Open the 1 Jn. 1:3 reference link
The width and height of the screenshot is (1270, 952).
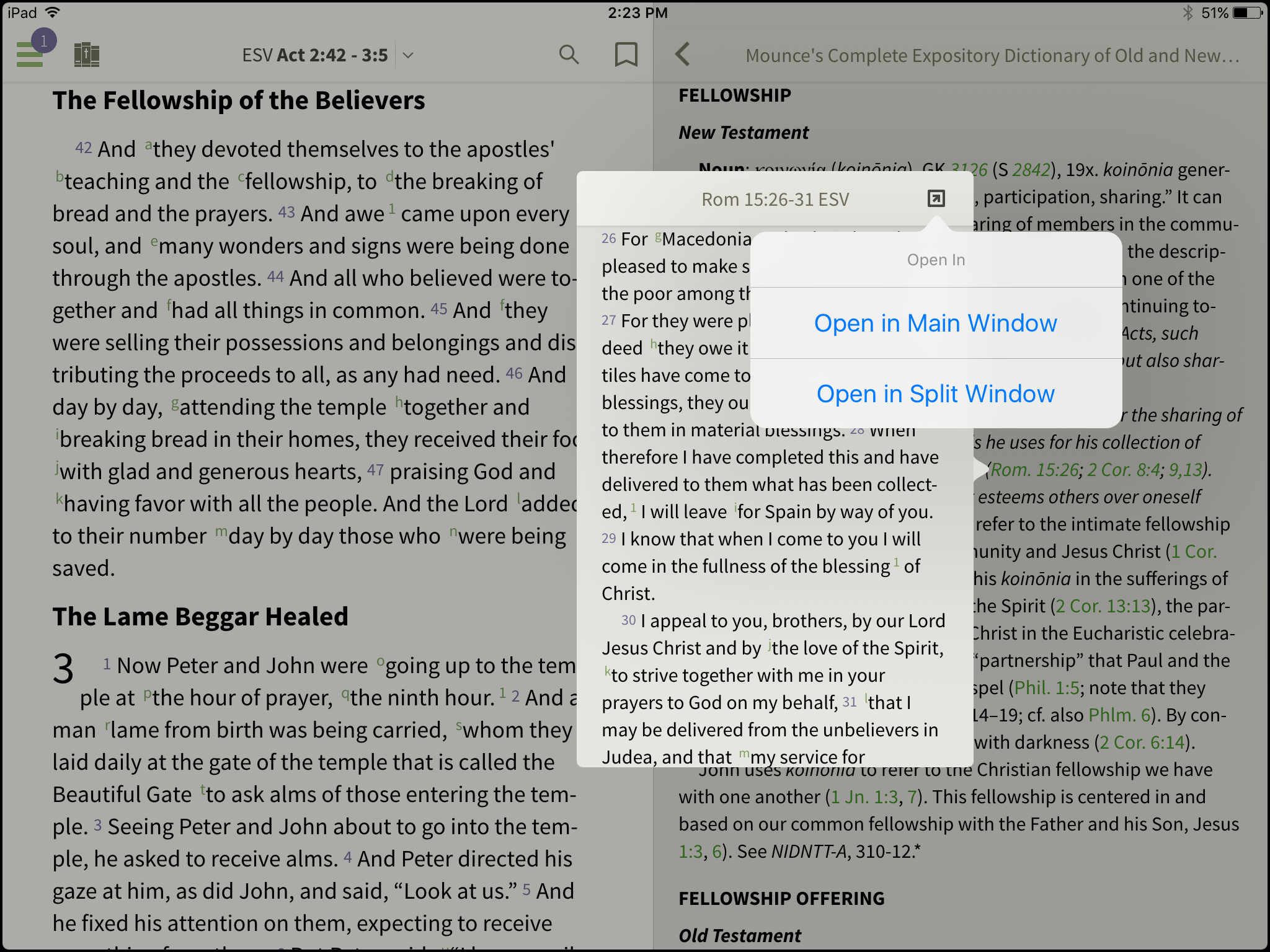864,797
